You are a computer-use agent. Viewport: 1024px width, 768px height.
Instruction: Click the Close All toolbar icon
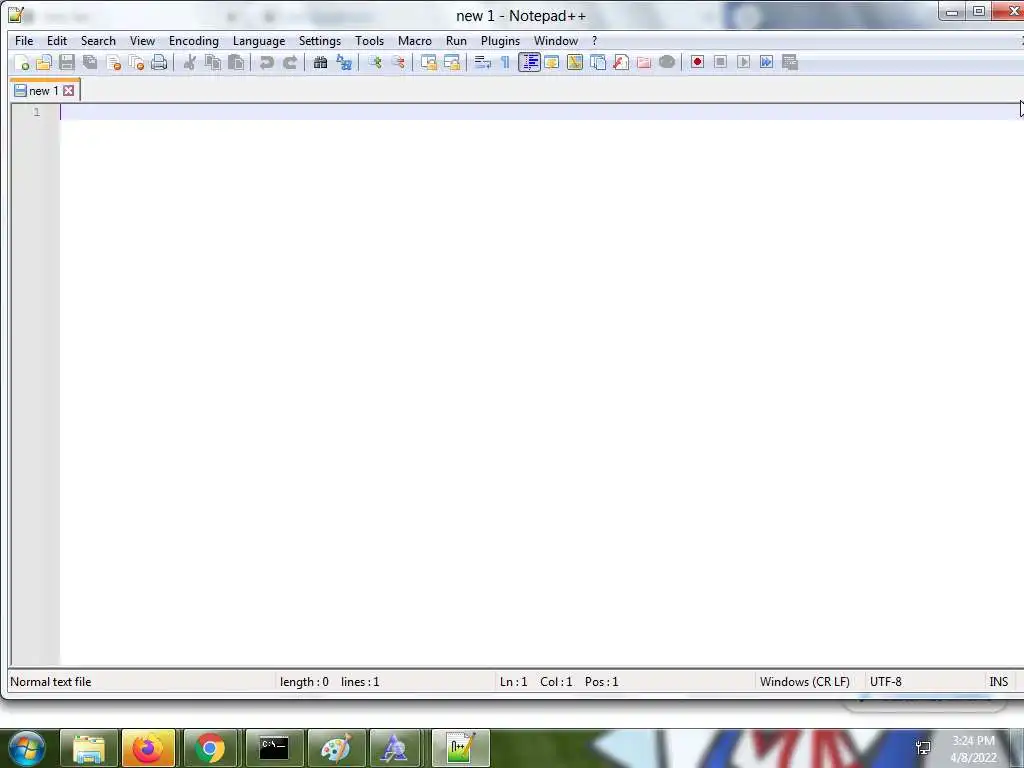(136, 63)
